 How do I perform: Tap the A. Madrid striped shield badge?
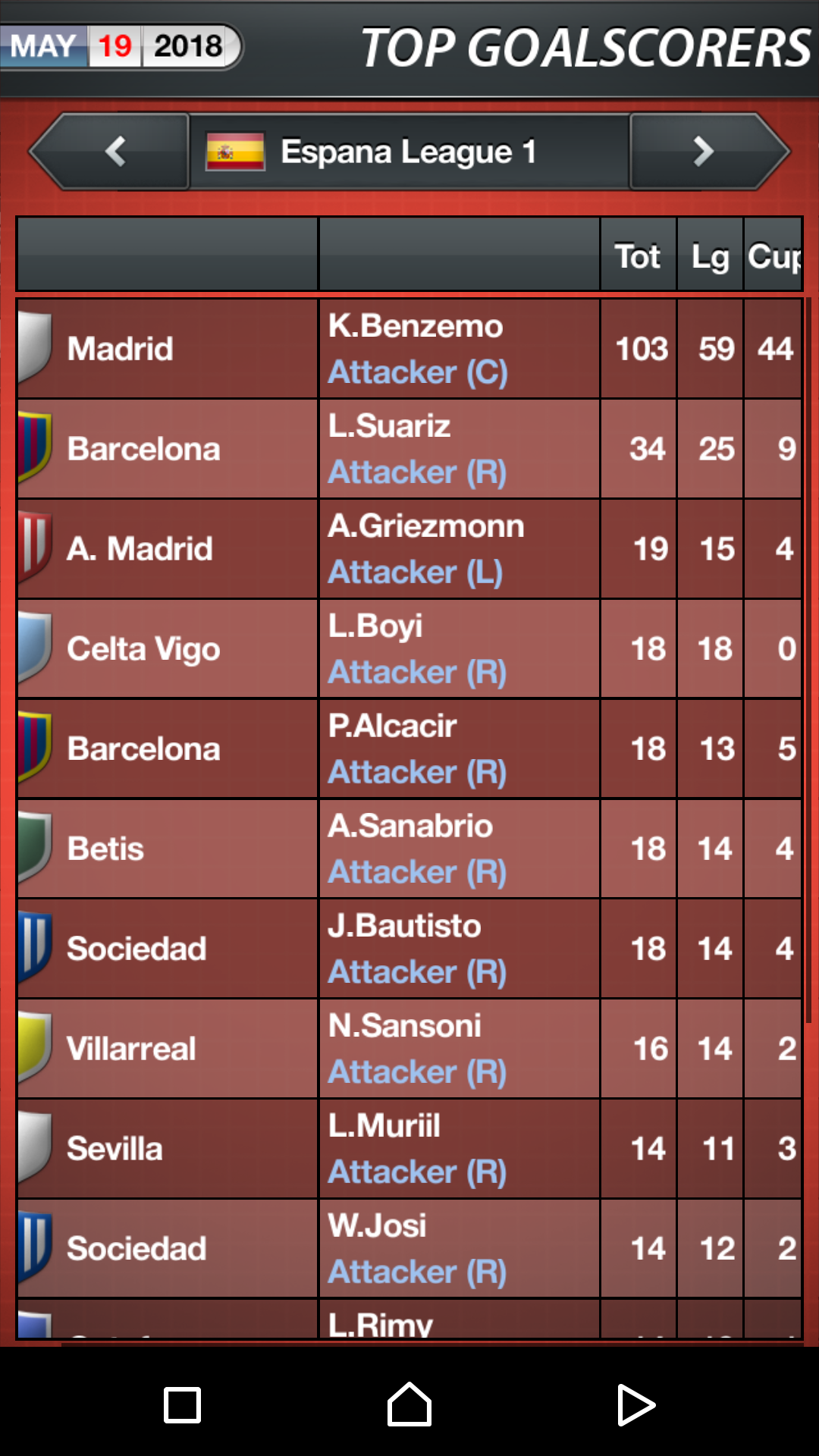35,547
